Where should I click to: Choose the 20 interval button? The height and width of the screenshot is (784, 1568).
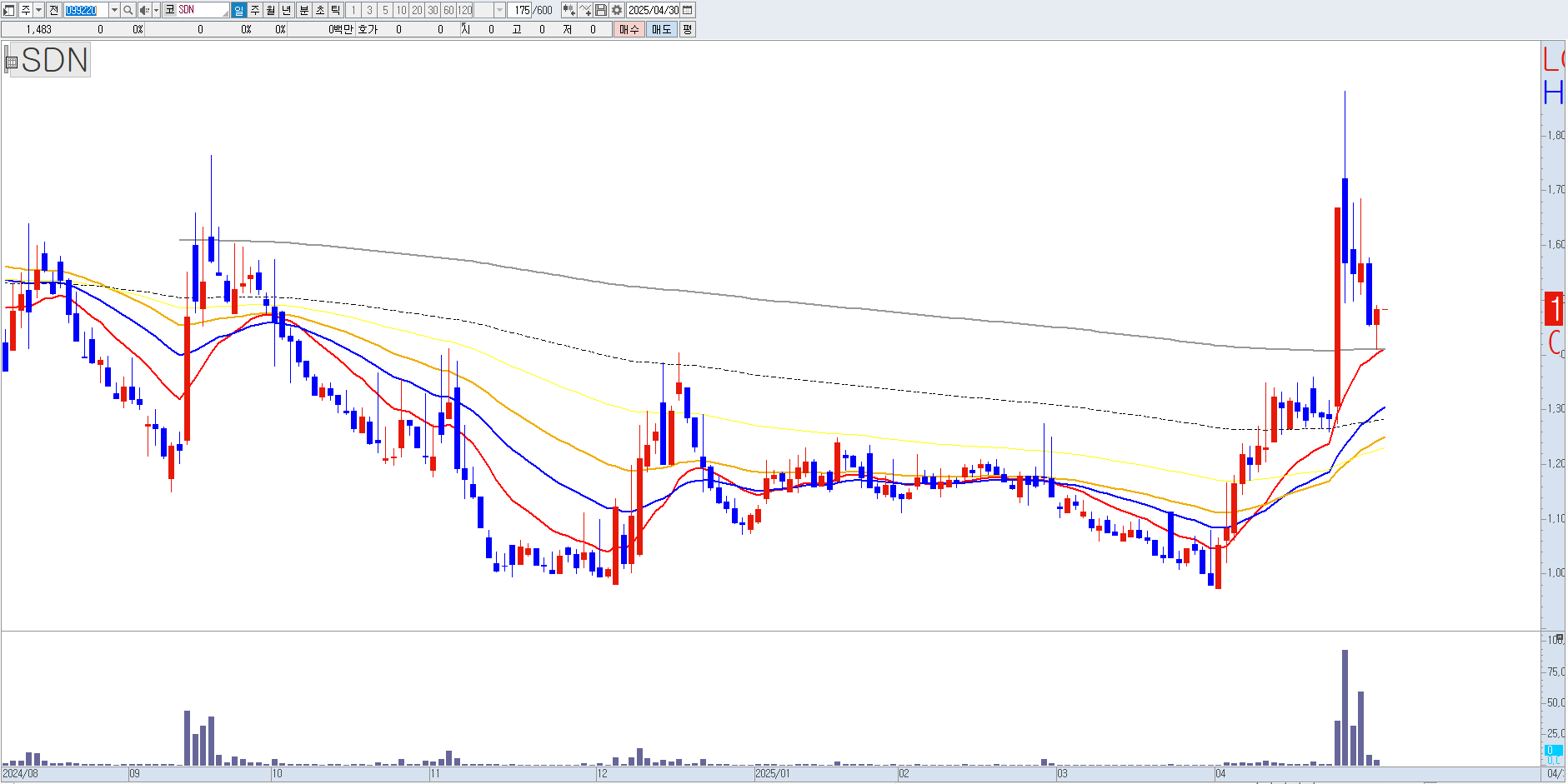click(x=417, y=10)
